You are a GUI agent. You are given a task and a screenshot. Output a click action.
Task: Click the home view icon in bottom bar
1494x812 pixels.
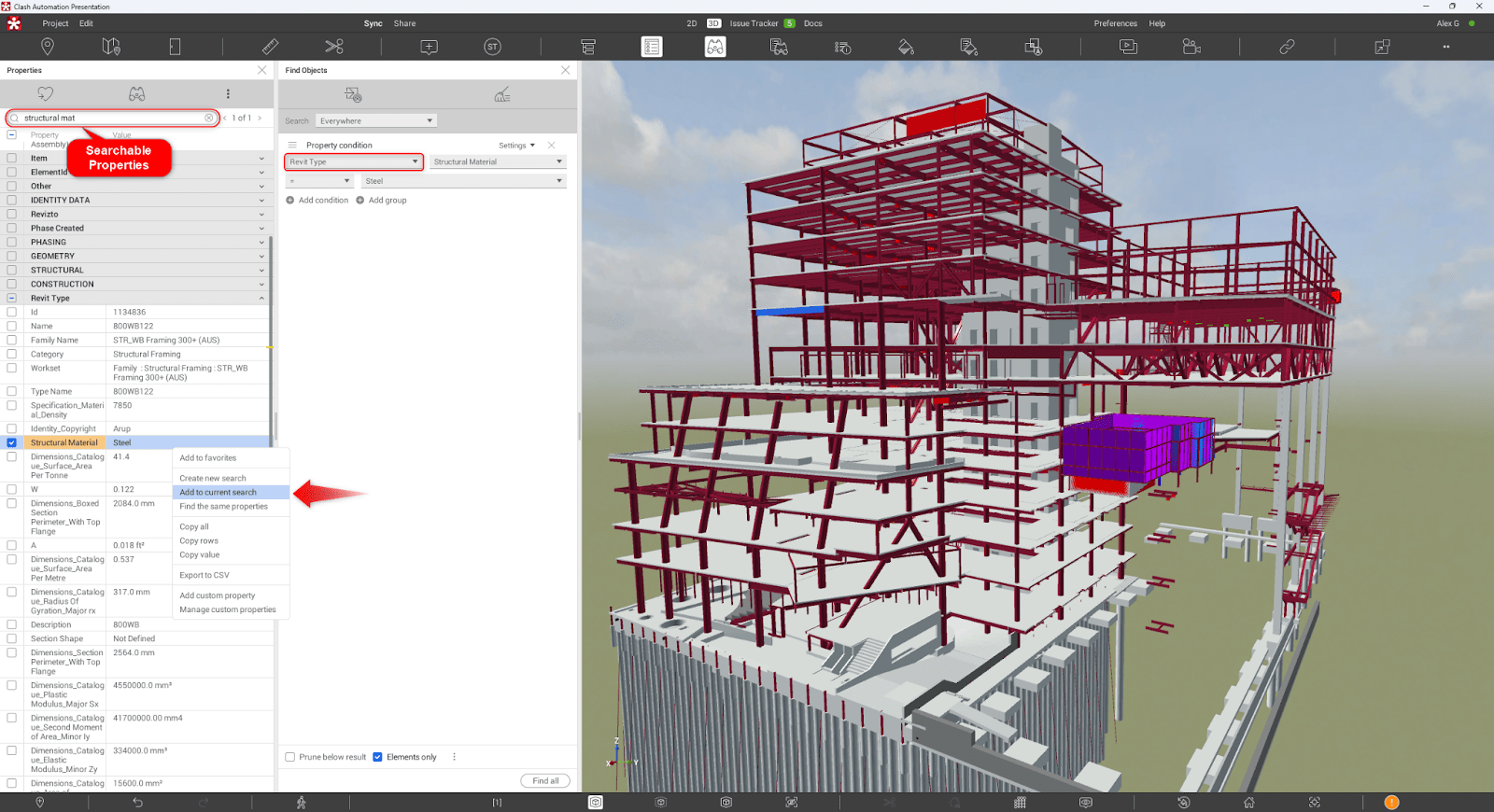(1248, 802)
